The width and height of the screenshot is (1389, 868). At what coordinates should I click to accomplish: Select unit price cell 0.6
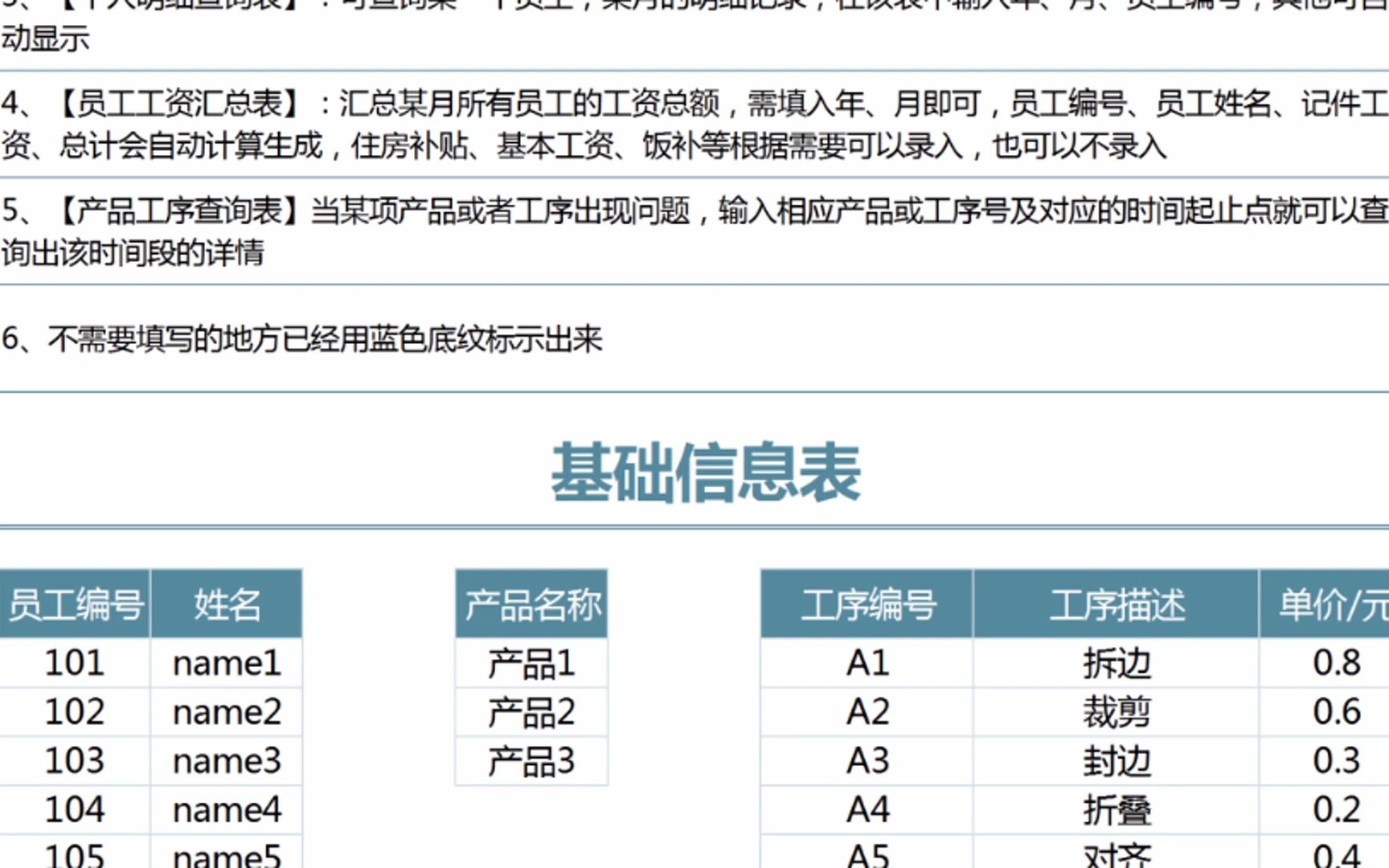point(1325,712)
